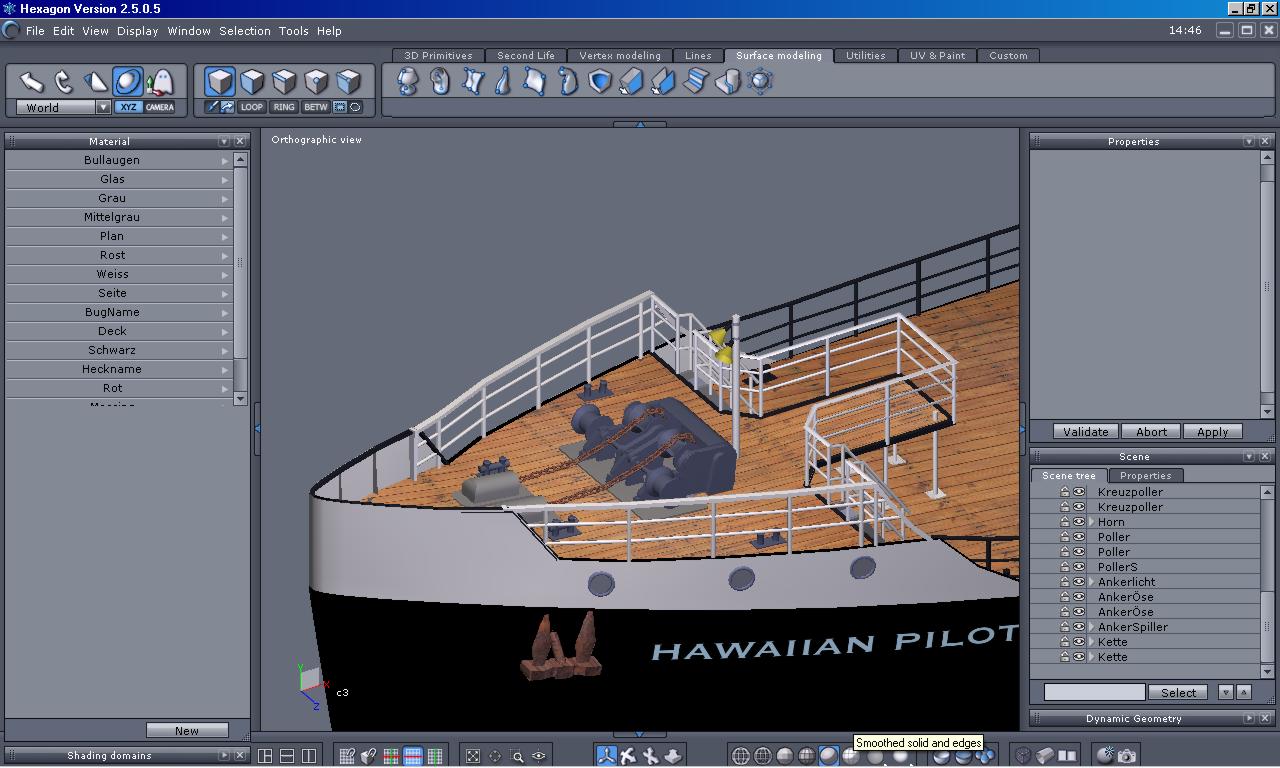The width and height of the screenshot is (1280, 768).
Task: Expand the Bullaugen material arrow
Action: click(x=225, y=160)
